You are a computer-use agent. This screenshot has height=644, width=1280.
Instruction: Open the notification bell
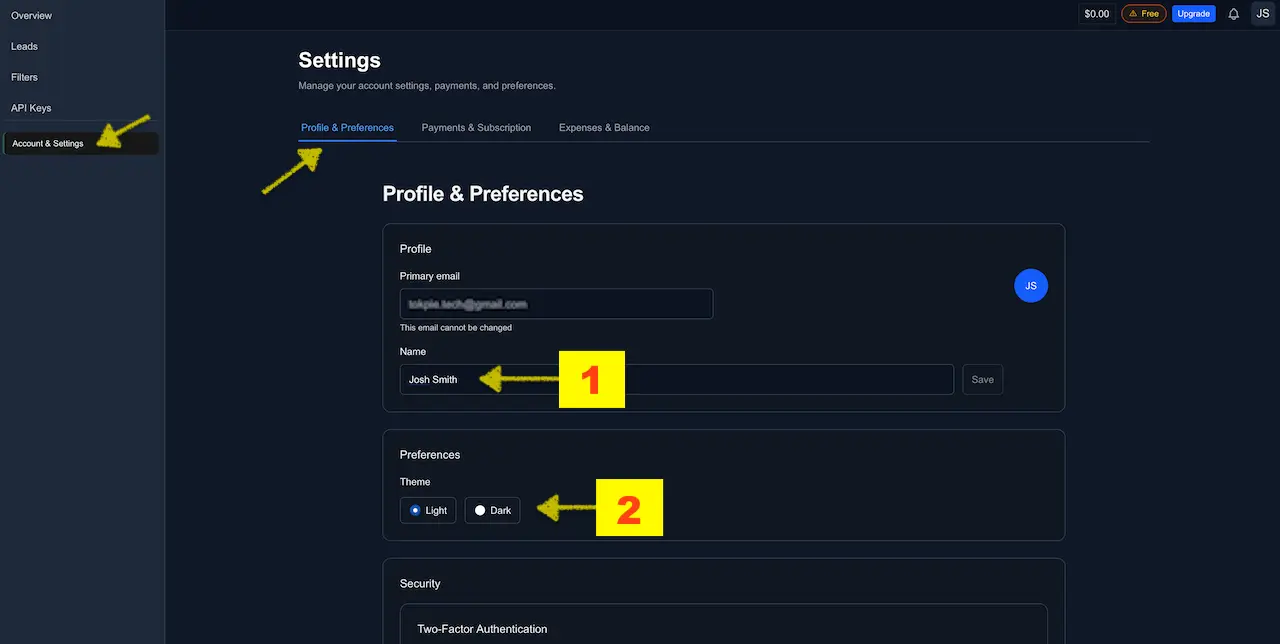click(x=1232, y=13)
